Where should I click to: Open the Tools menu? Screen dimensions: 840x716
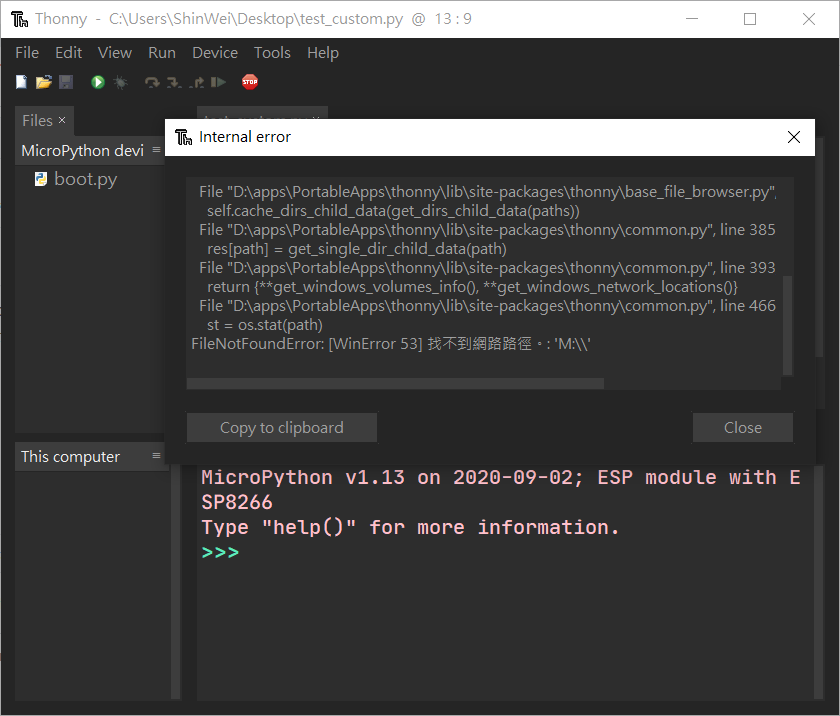(x=272, y=52)
